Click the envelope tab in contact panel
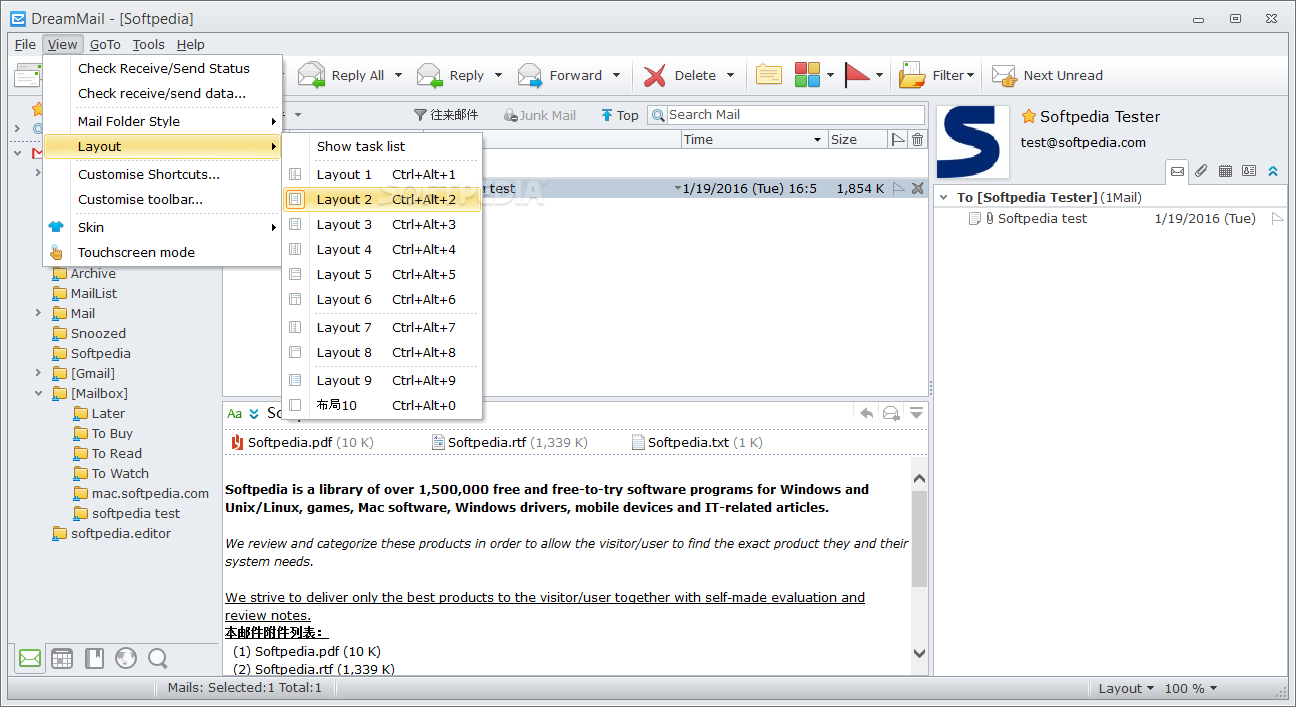The width and height of the screenshot is (1296, 707). coord(1177,171)
